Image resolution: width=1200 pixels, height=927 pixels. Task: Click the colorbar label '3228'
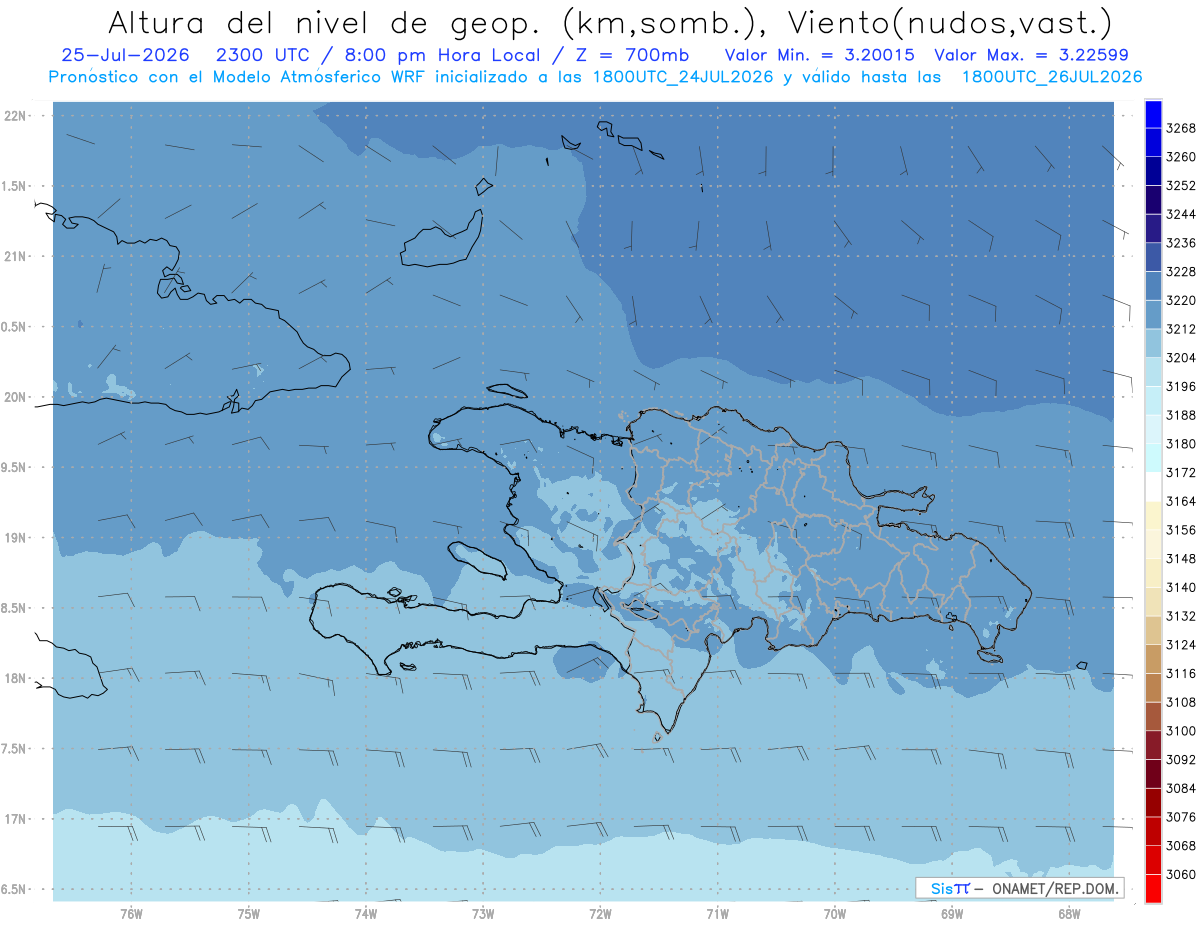(x=1181, y=271)
